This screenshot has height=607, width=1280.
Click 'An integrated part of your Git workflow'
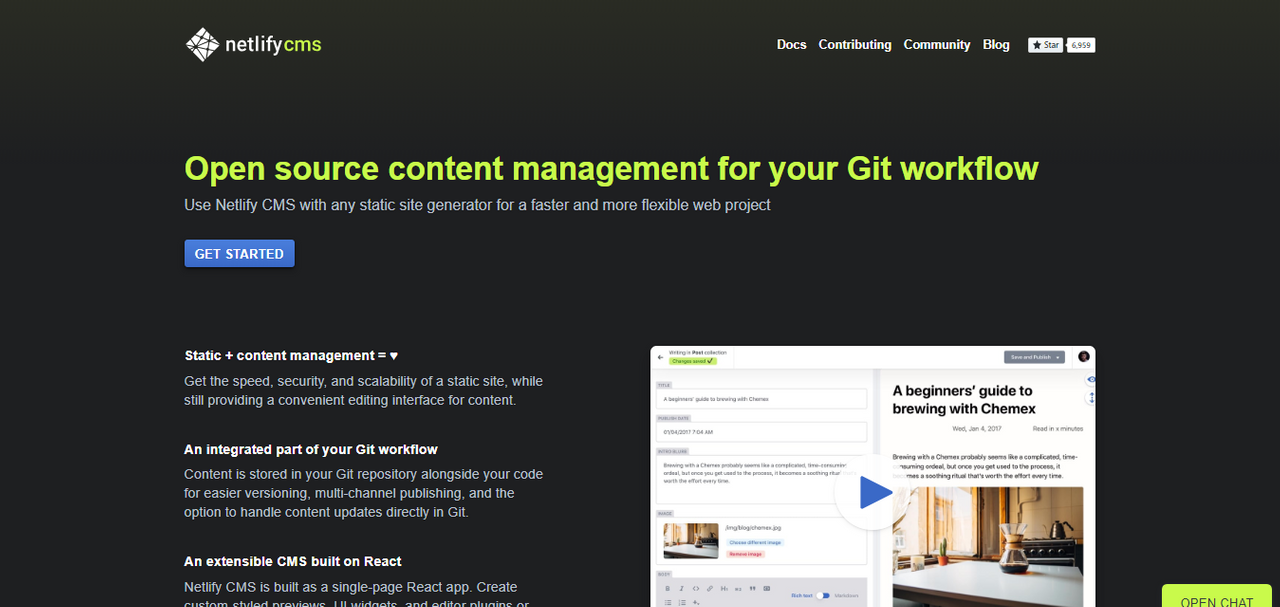pos(311,449)
